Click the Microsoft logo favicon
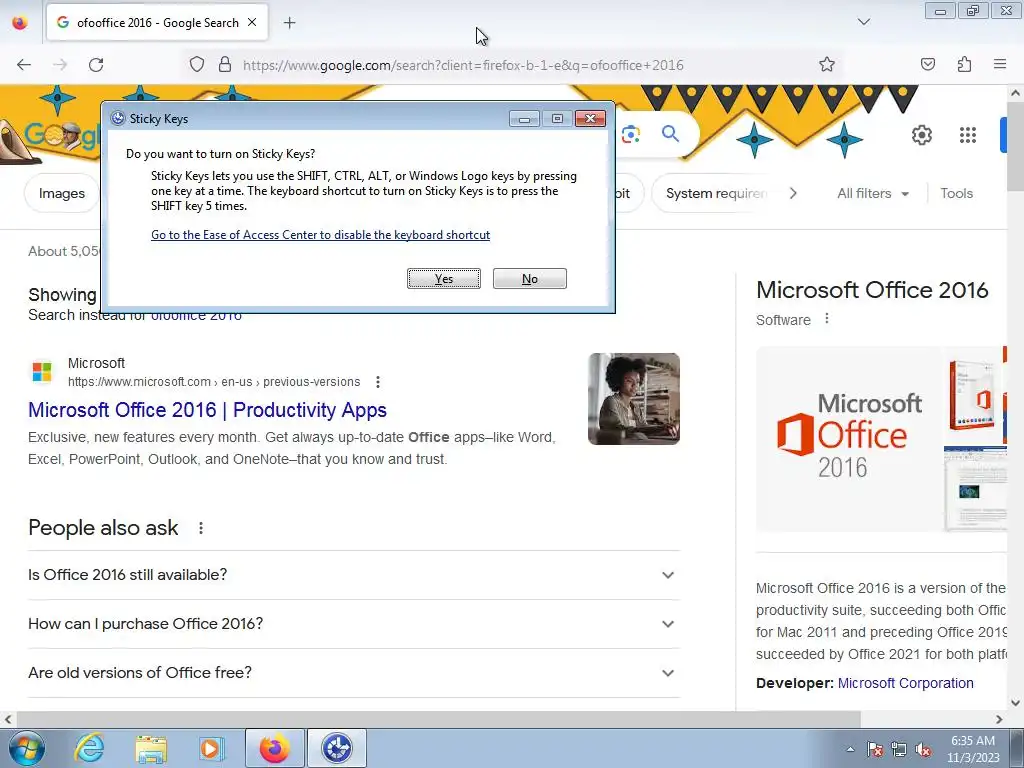Image resolution: width=1024 pixels, height=768 pixels. (42, 372)
